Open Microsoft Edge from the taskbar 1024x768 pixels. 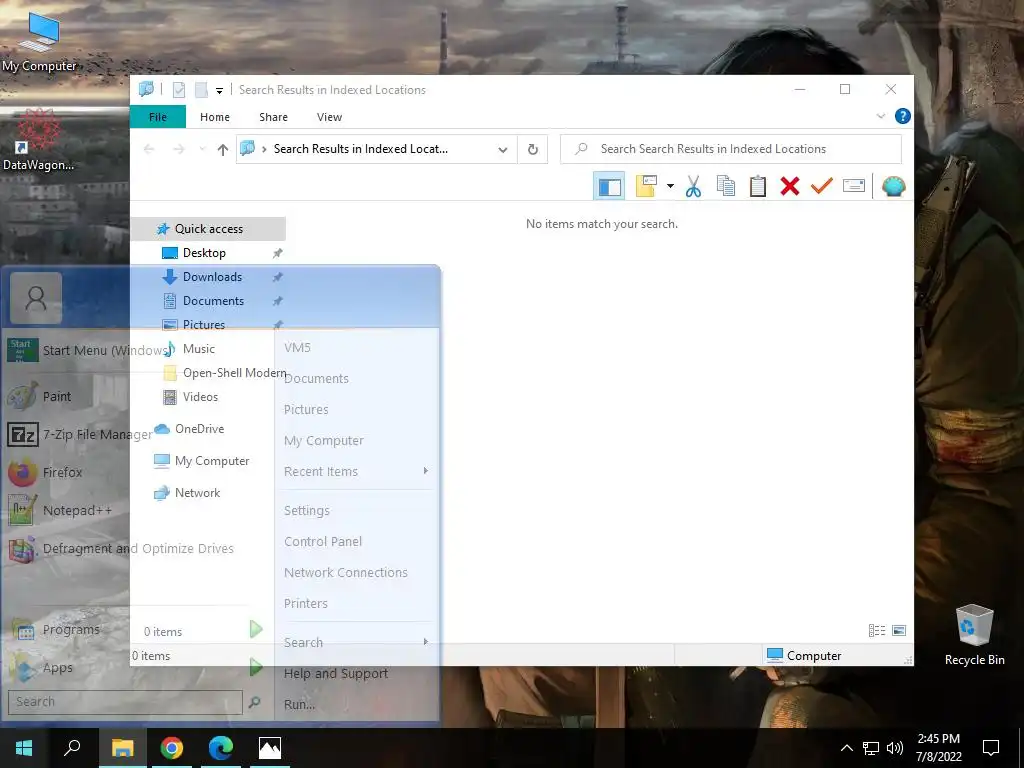[x=220, y=748]
